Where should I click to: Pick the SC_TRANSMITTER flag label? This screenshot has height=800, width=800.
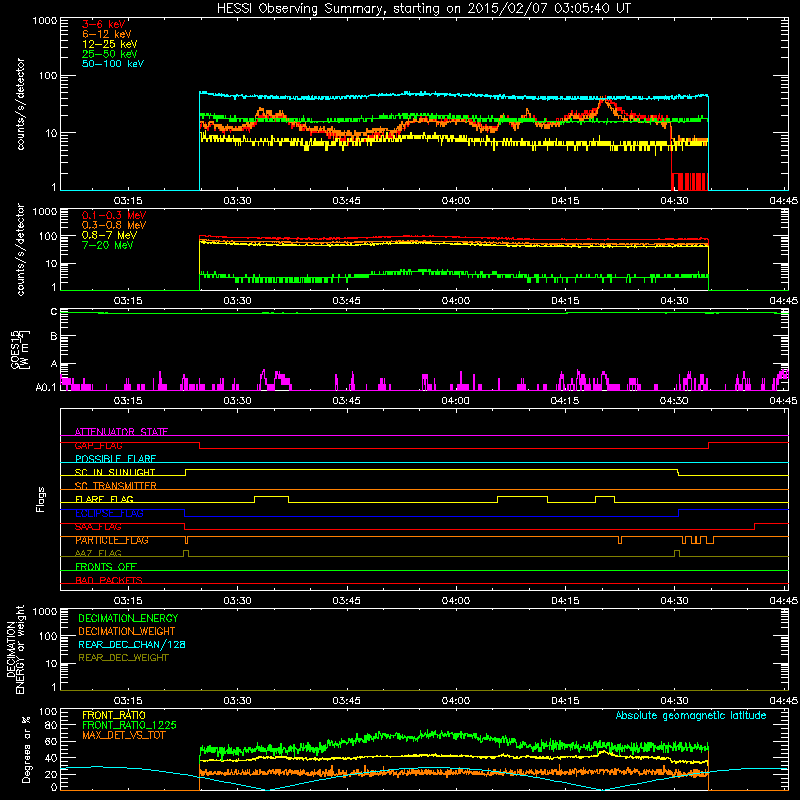(x=116, y=486)
